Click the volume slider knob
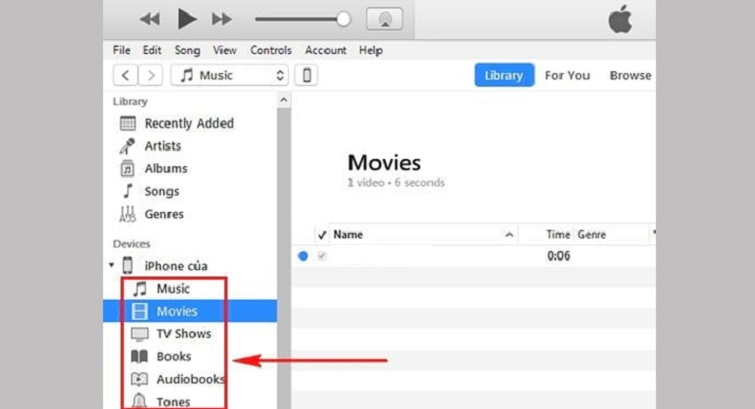Viewport: 755px width, 409px height. pos(344,19)
